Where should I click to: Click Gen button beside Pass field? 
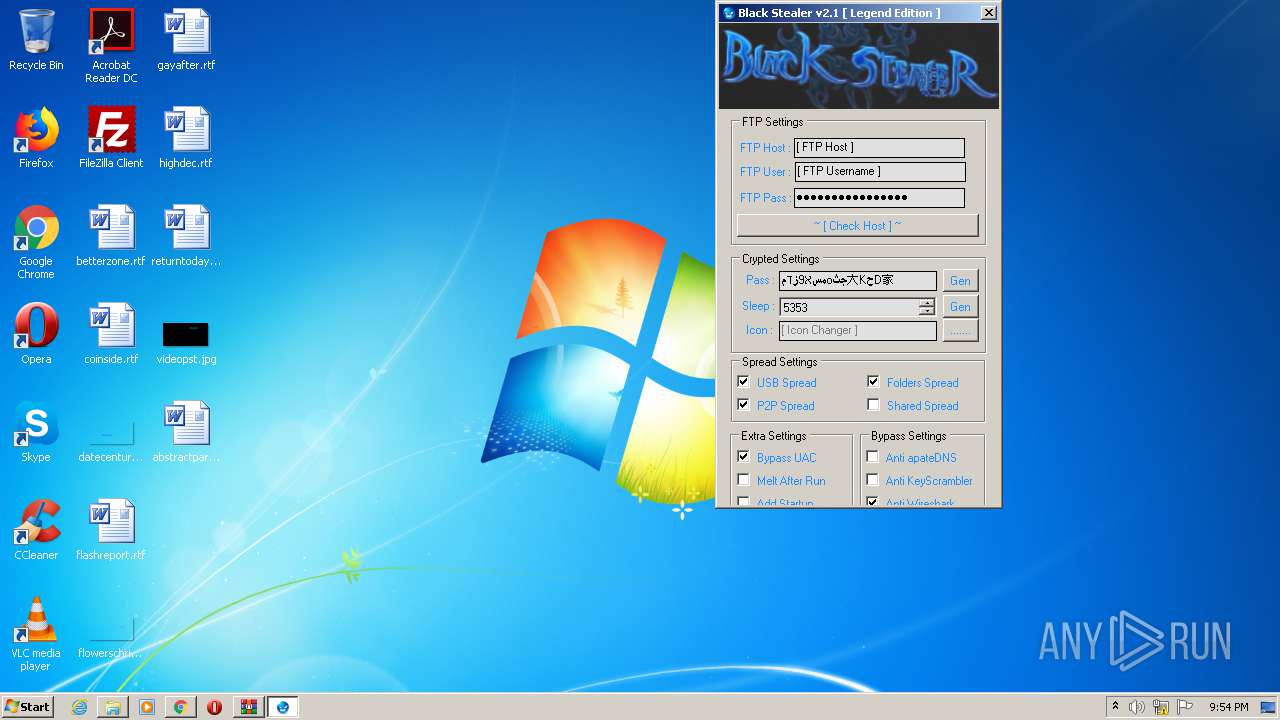(x=960, y=281)
